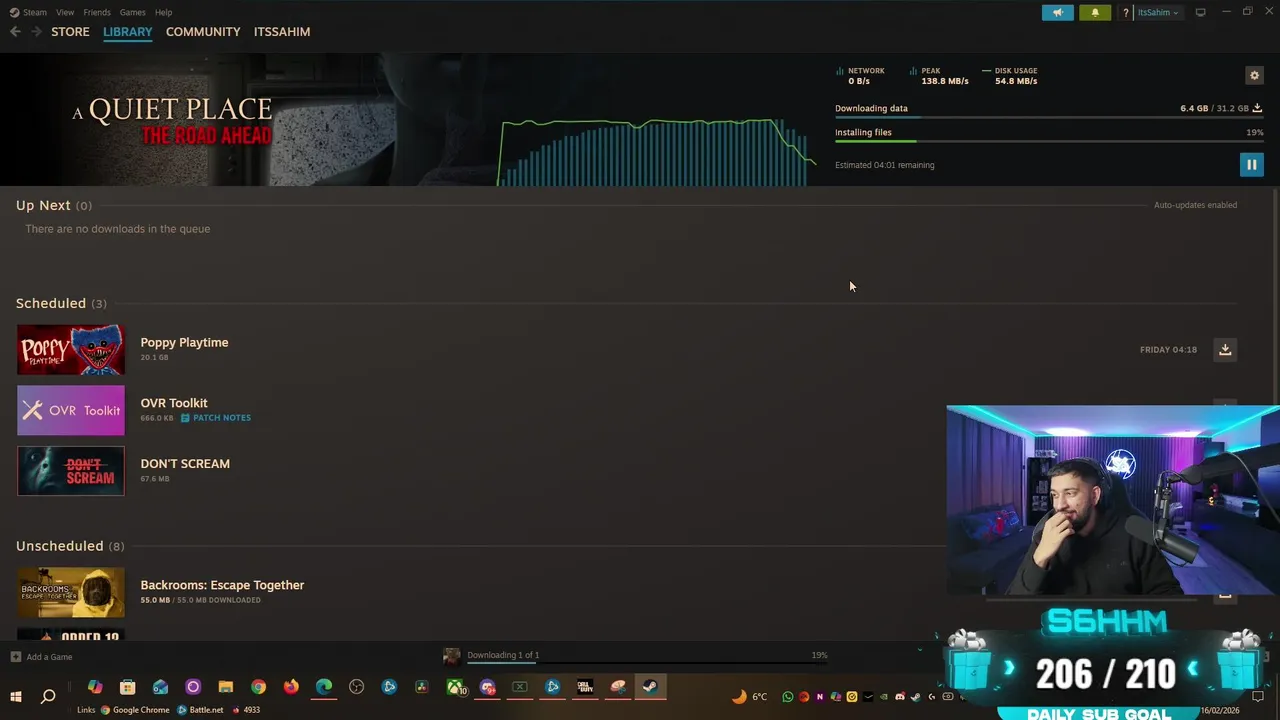1280x720 pixels.
Task: Open the View menu
Action: tap(65, 12)
